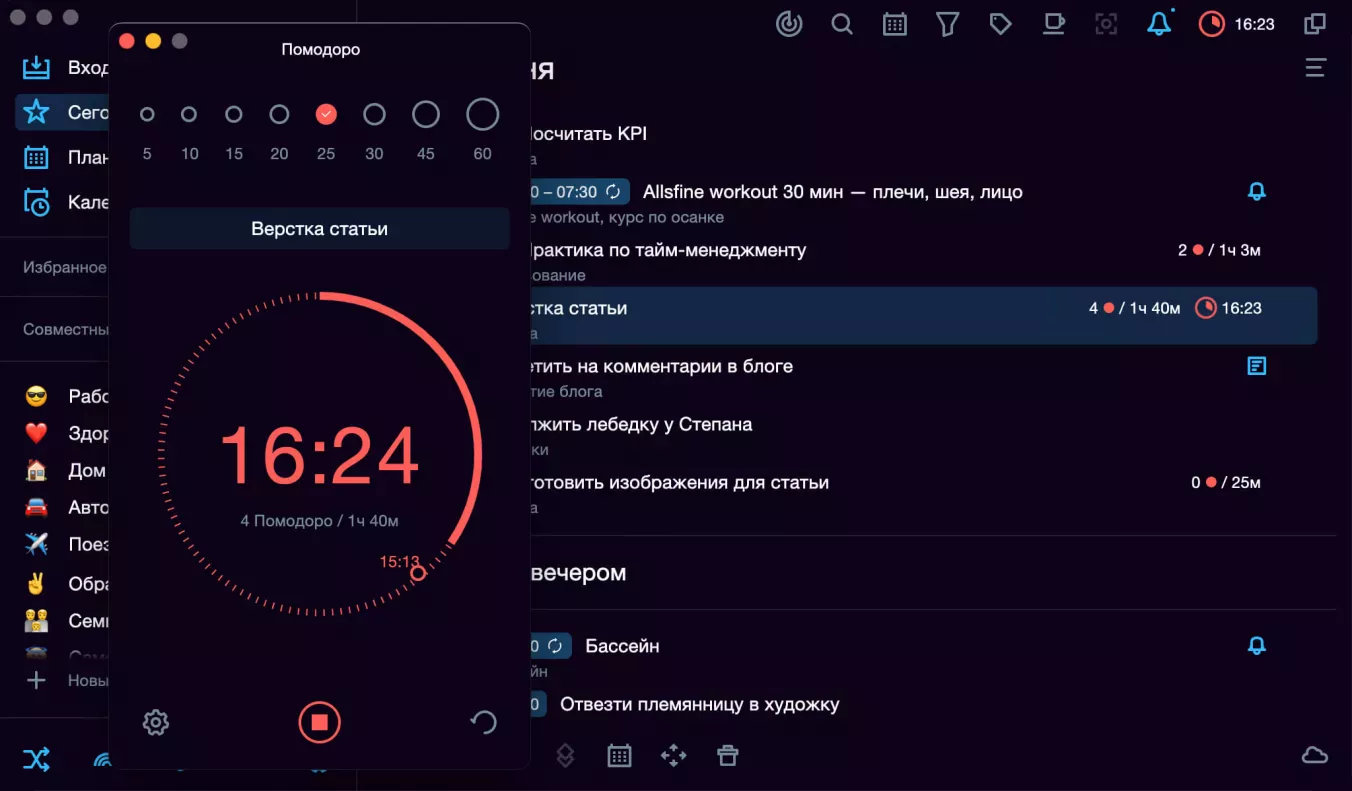Open Pomodoro settings gear icon
The height and width of the screenshot is (791, 1352).
point(156,722)
